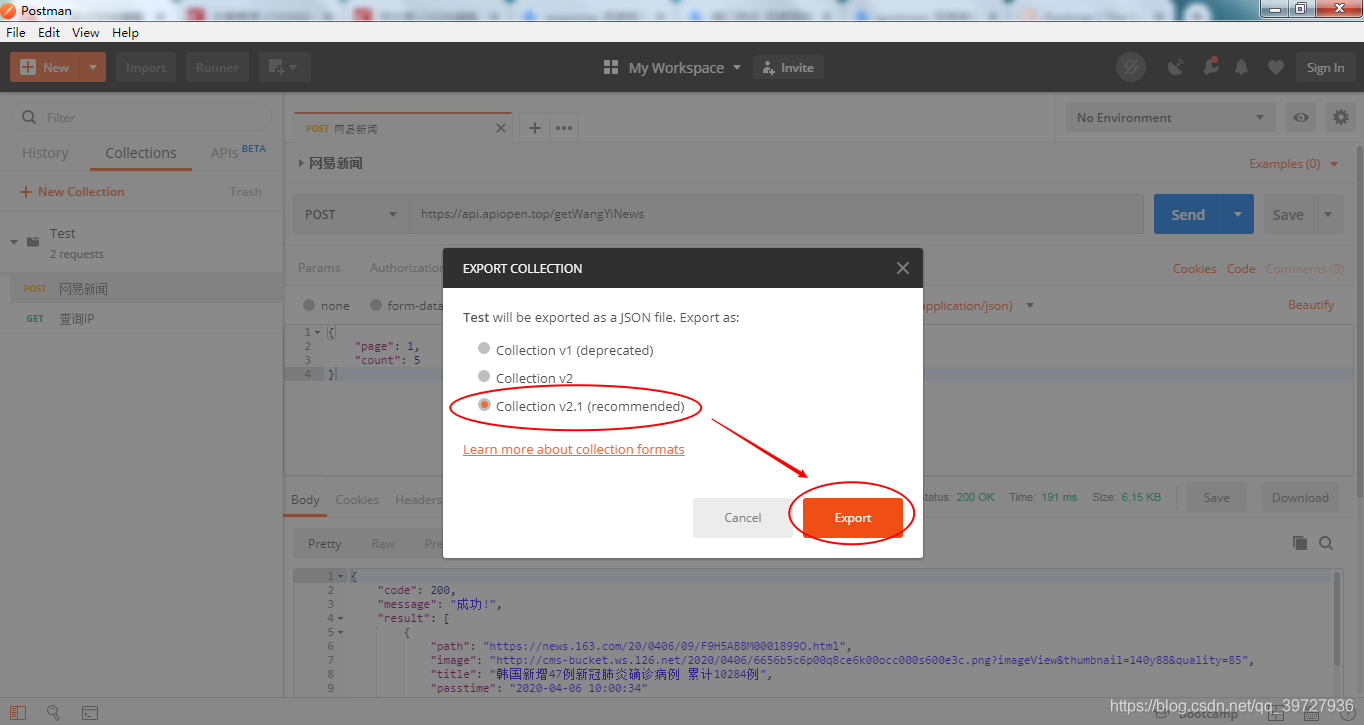Open the notifications bell
The image size is (1364, 725).
(1242, 67)
